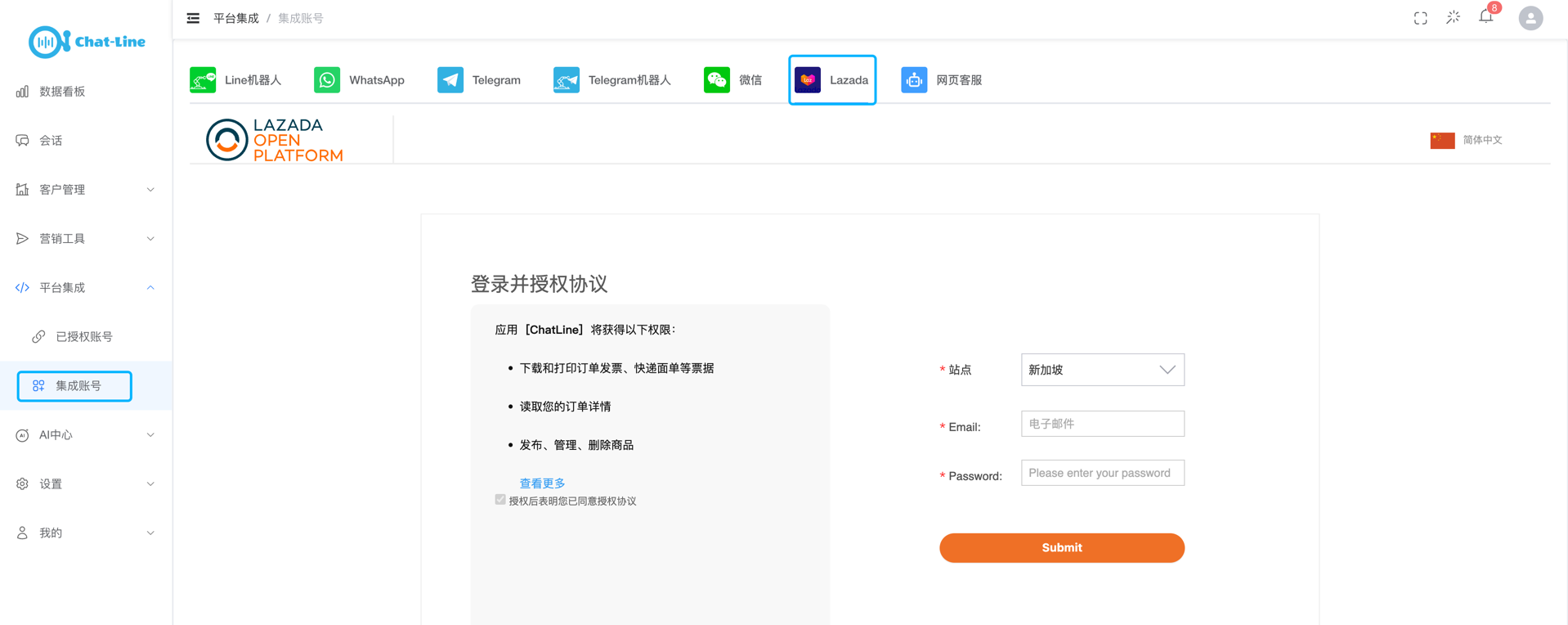Expand 设置 menu chevron
The height and width of the screenshot is (625, 1568).
(150, 484)
